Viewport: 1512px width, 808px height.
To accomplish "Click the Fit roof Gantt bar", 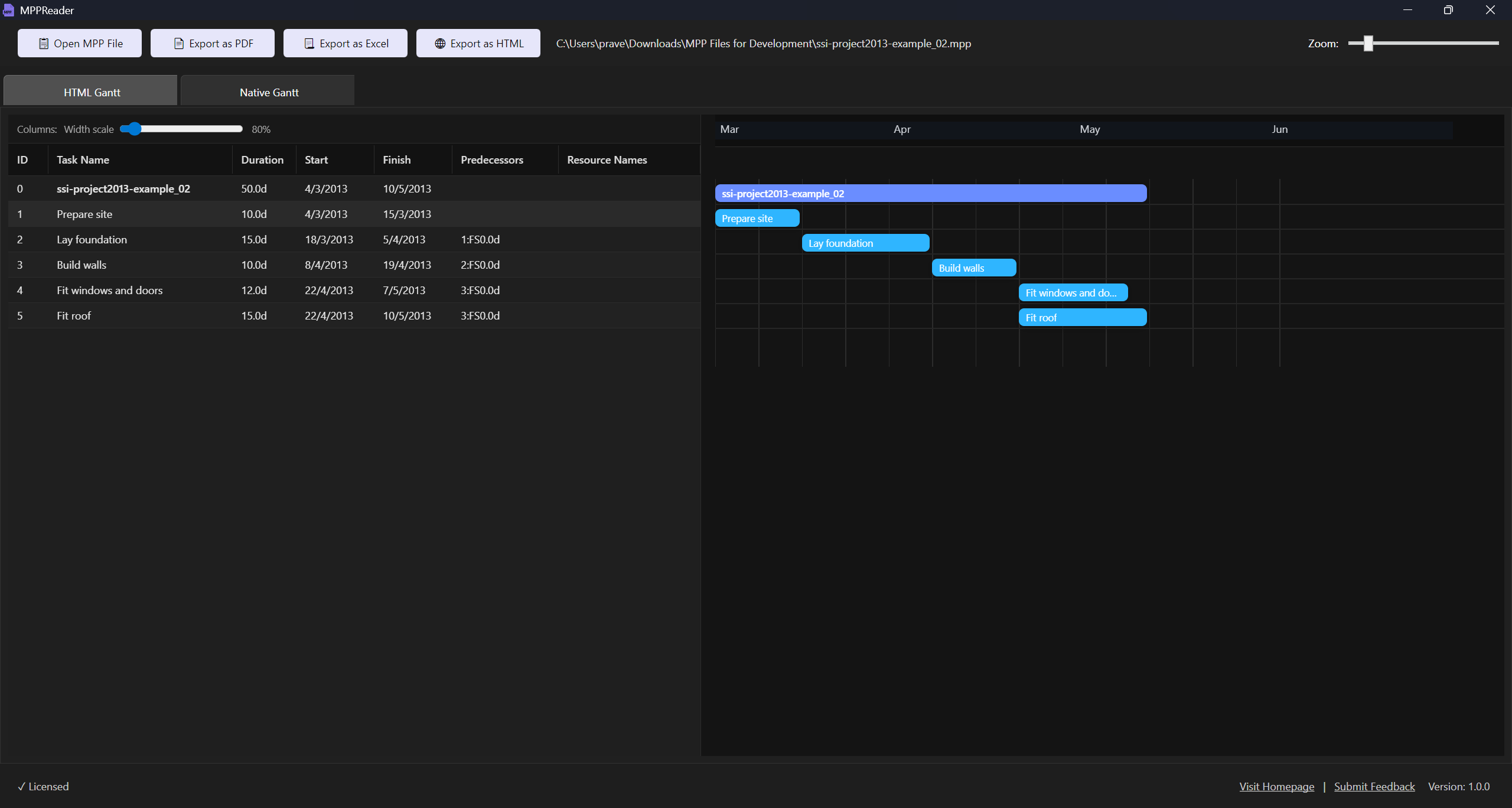I will [x=1083, y=317].
